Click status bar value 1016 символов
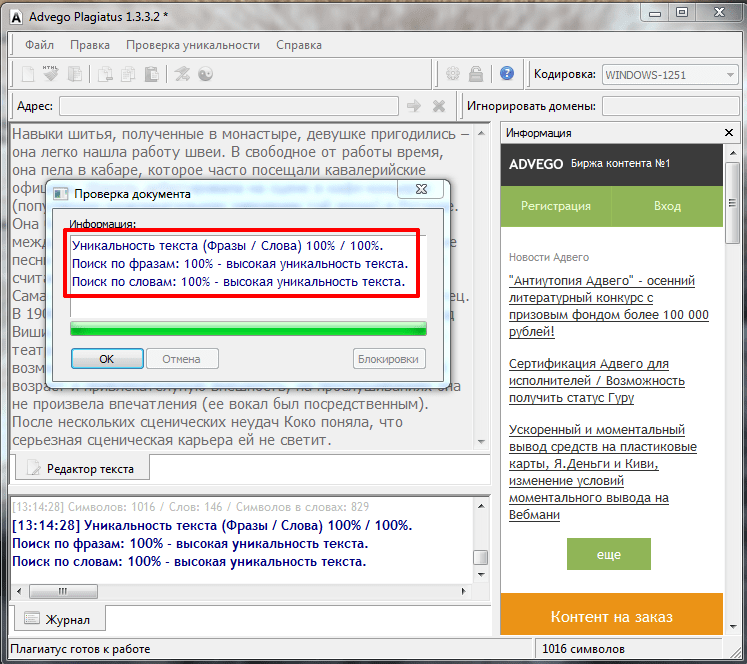Image resolution: width=747 pixels, height=664 pixels. pyautogui.click(x=583, y=649)
